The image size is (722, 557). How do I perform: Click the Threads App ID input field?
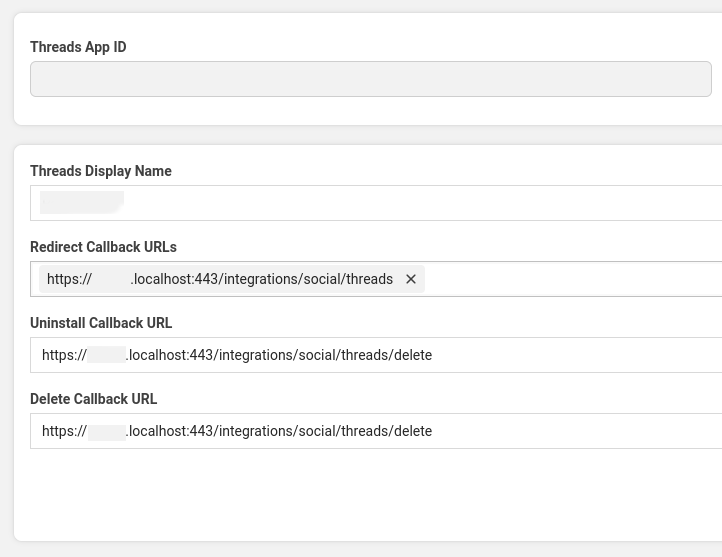point(371,79)
